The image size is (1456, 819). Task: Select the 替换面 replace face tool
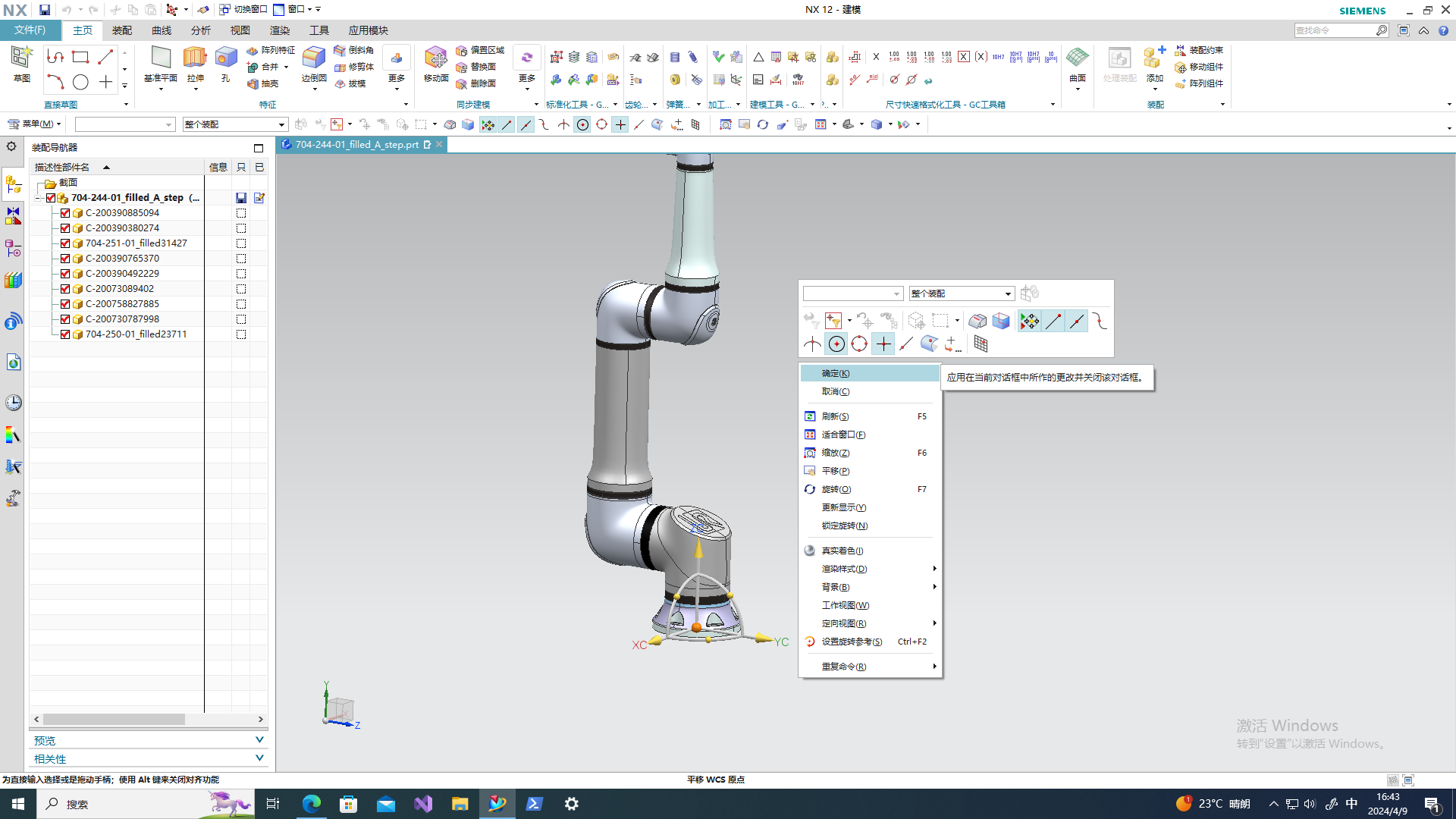(476, 67)
